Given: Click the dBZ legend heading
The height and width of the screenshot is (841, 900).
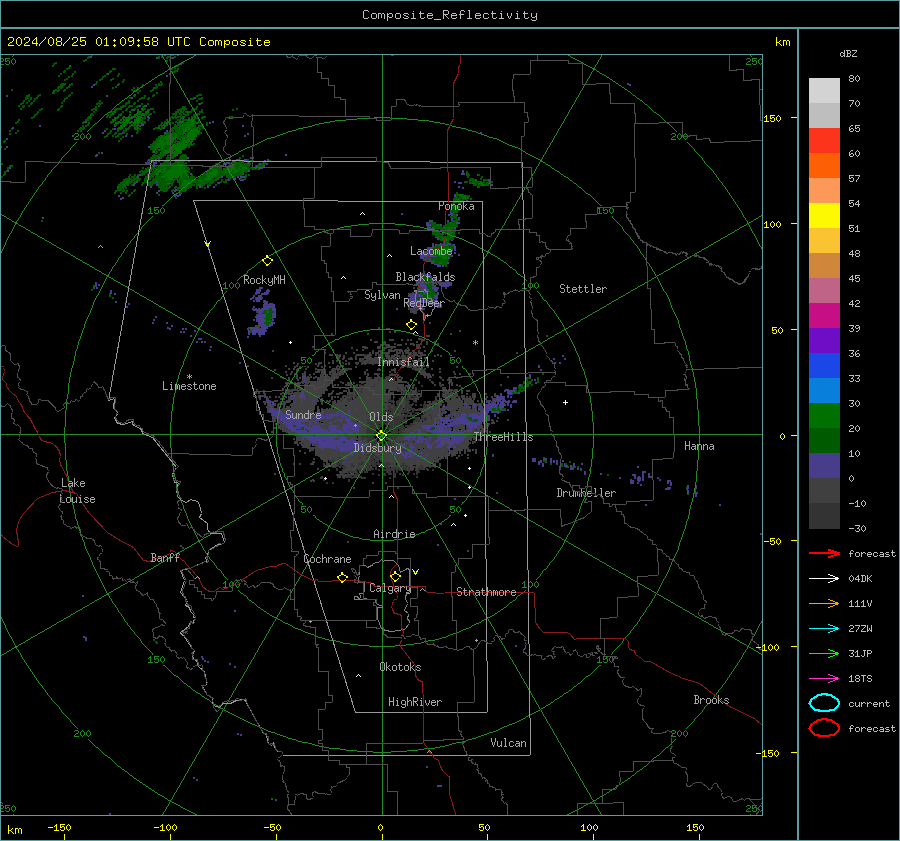Looking at the screenshot, I should click(x=848, y=53).
